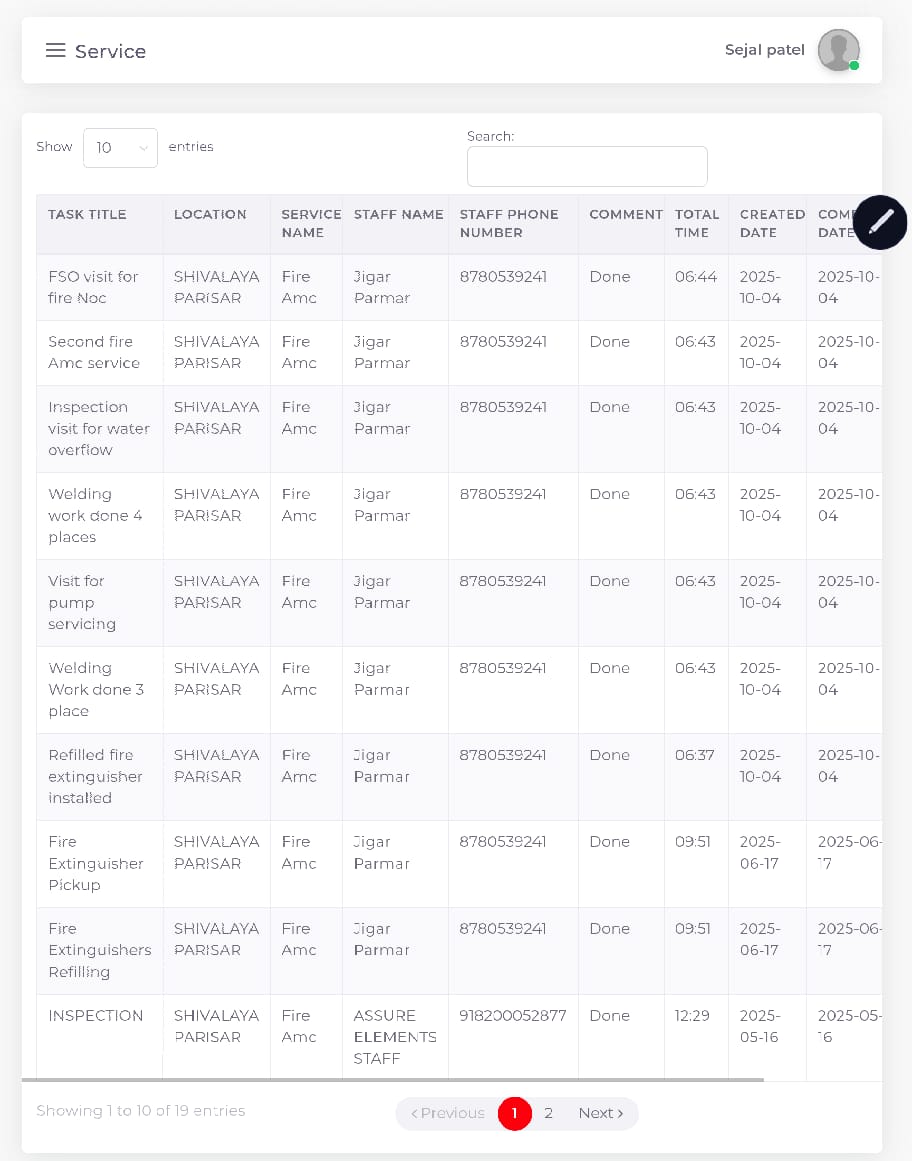Select the FSO visit for fire Noc row
Image resolution: width=912 pixels, height=1161 pixels.
[93, 287]
